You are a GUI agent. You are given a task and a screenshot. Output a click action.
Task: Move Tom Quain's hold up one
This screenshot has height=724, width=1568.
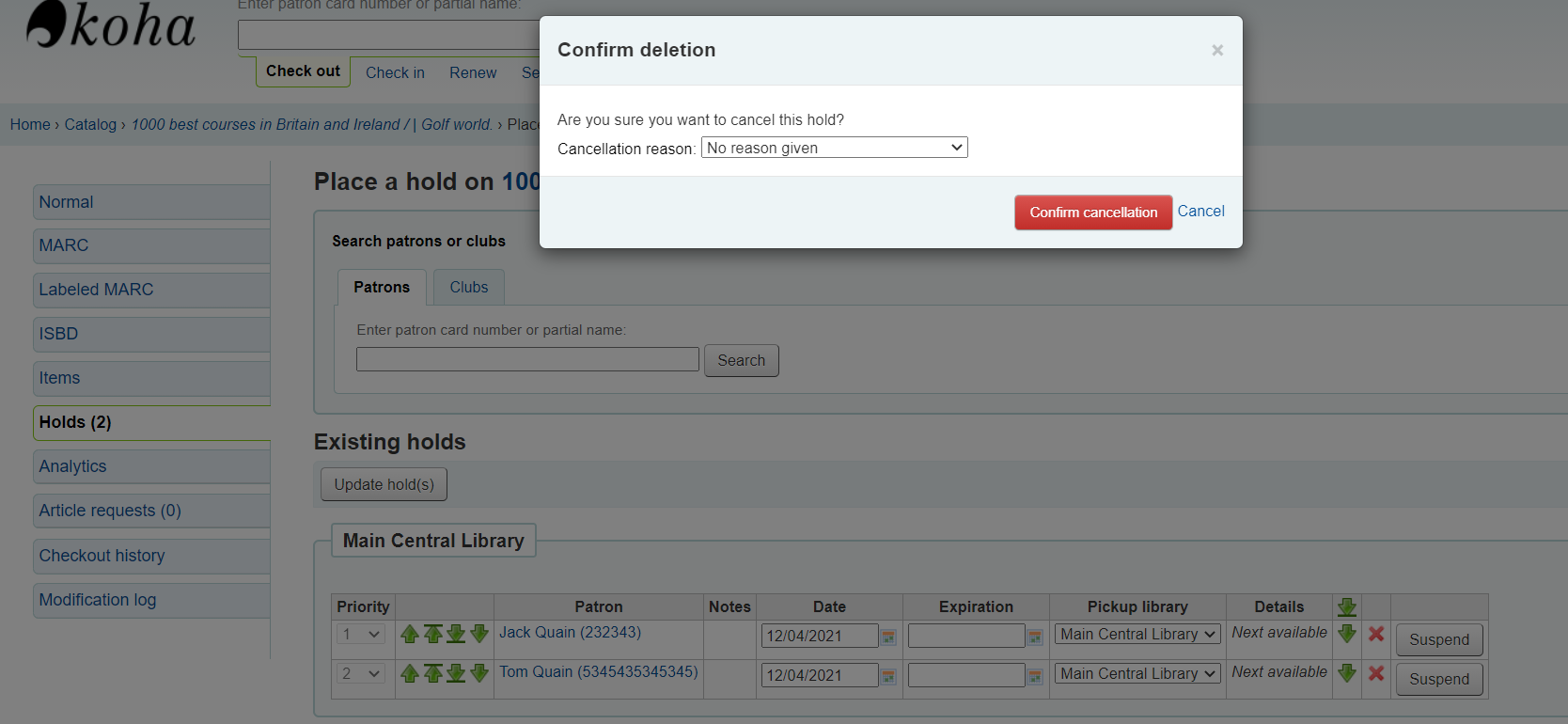pos(410,673)
